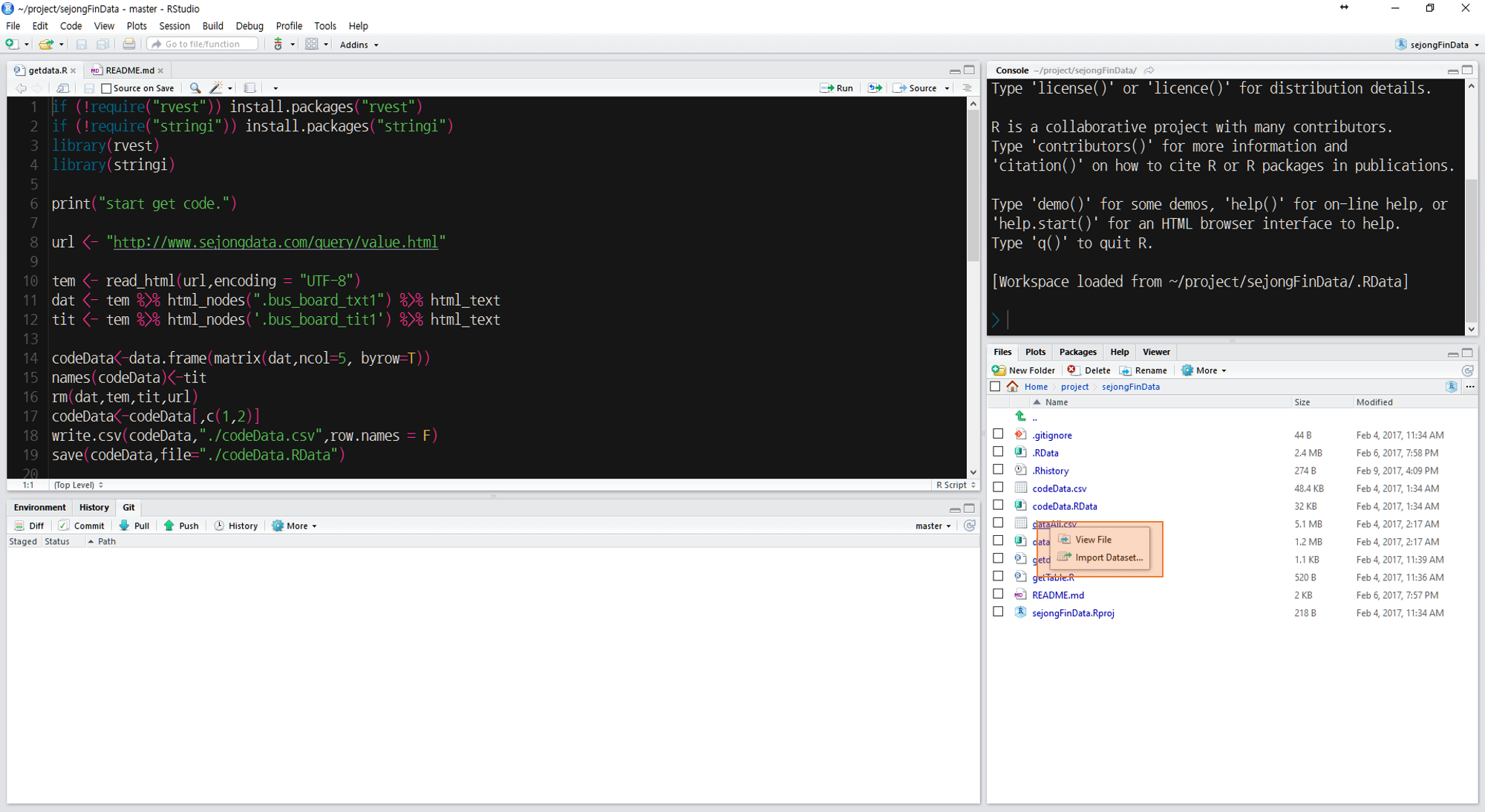Click the code tools magic wand icon

216,88
